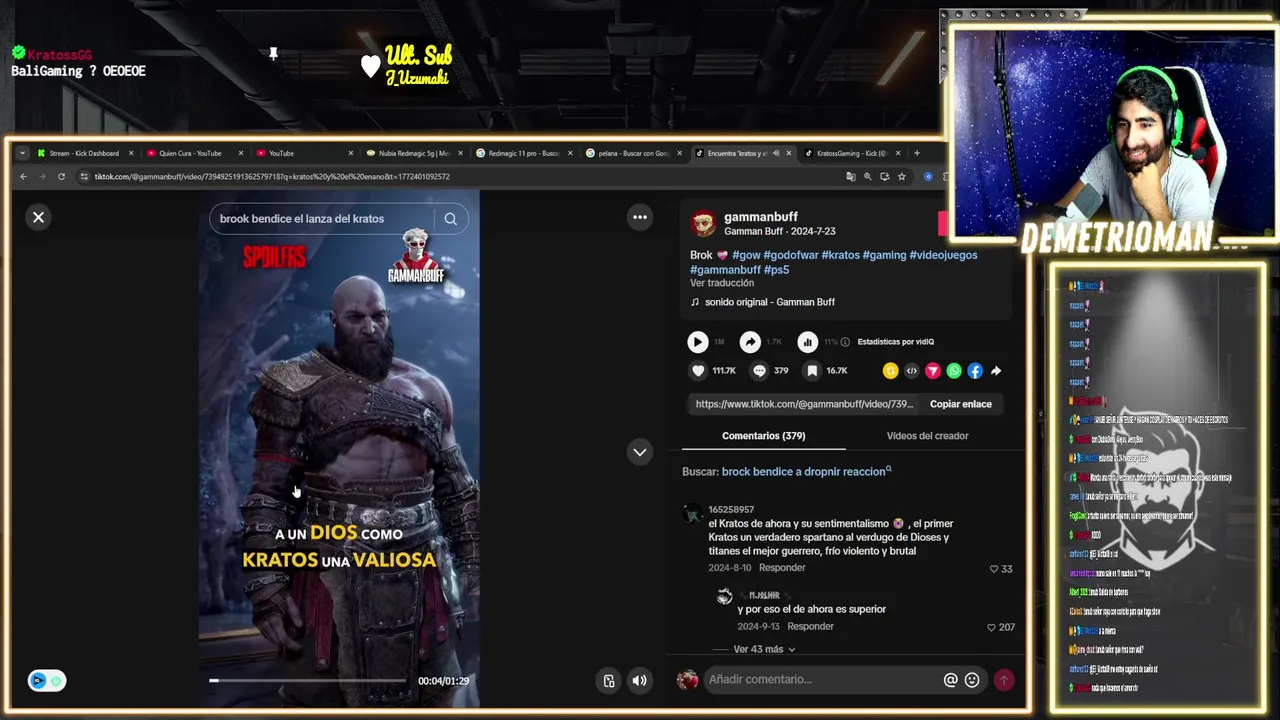Switch to pelana - Buscar con Google tab
This screenshot has width=1280, height=720.
pos(634,153)
